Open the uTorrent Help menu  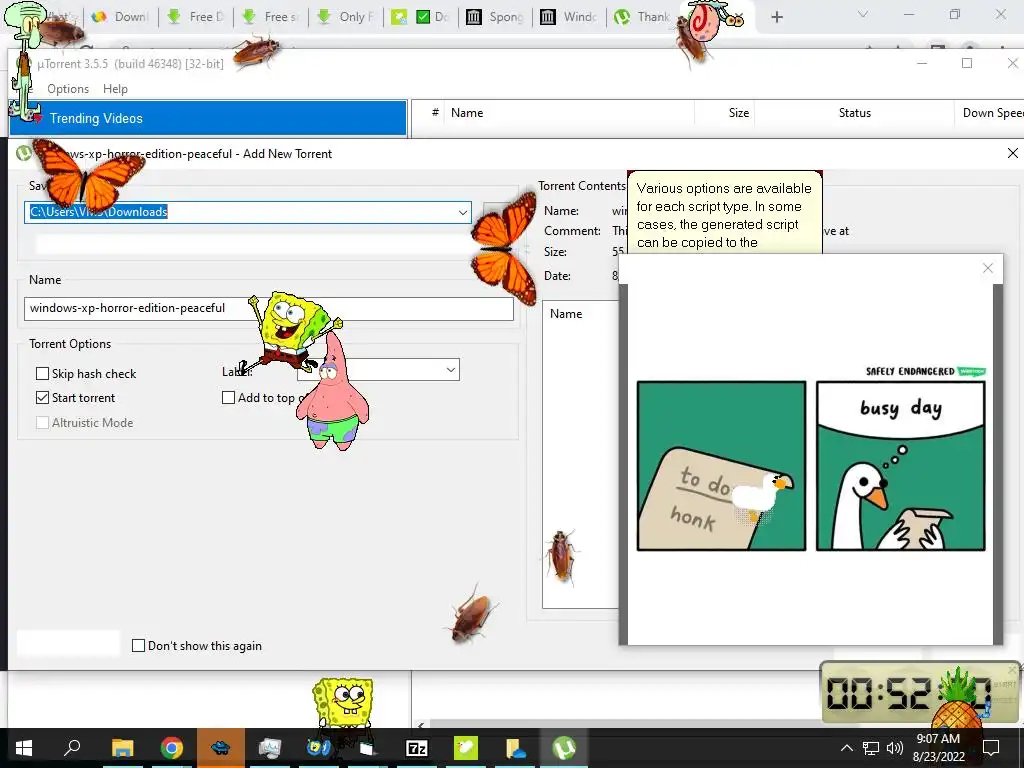click(x=116, y=89)
